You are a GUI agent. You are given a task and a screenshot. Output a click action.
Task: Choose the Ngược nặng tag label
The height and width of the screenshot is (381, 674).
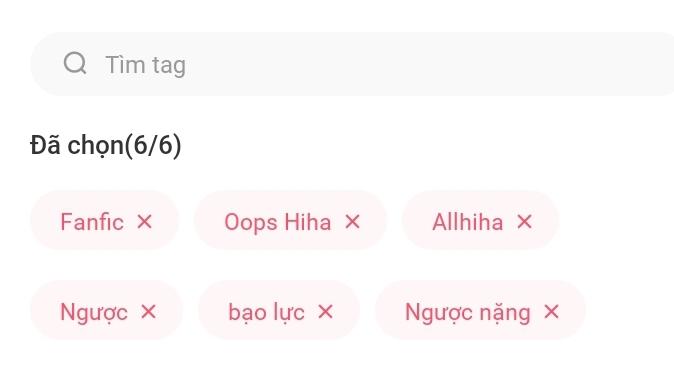[468, 313]
